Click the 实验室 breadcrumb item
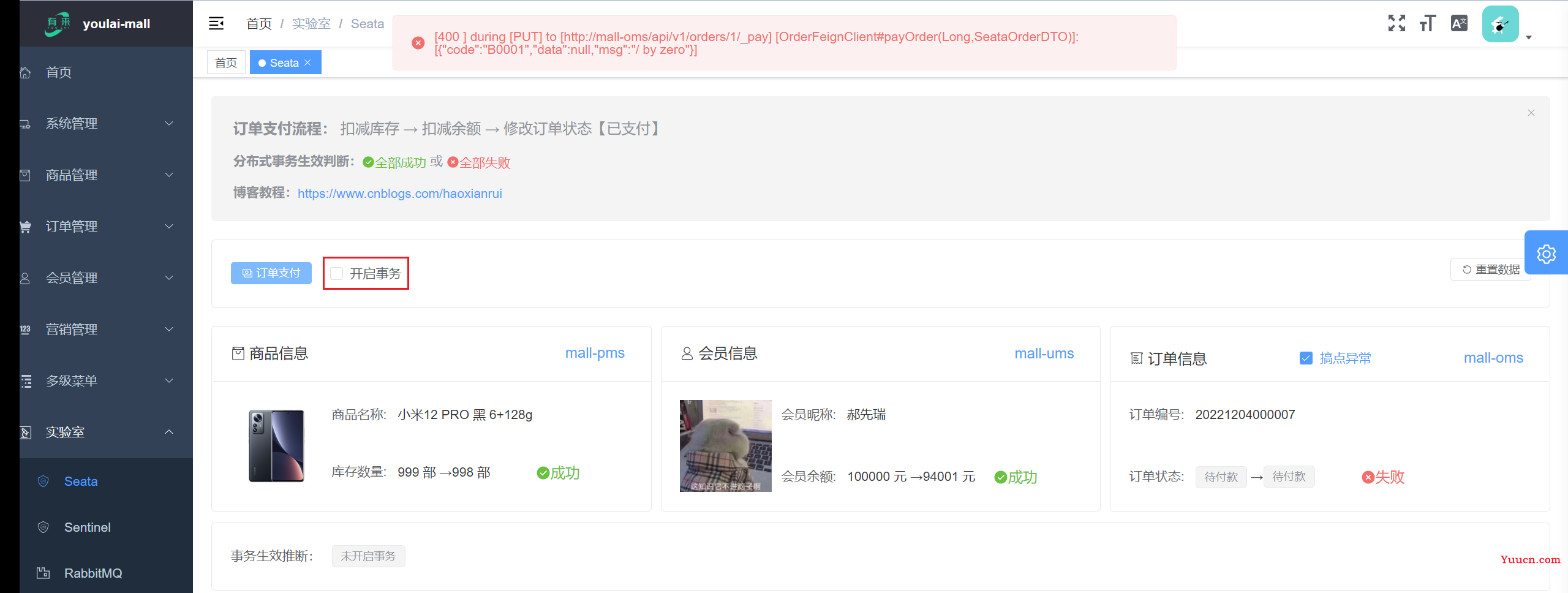 pos(311,24)
